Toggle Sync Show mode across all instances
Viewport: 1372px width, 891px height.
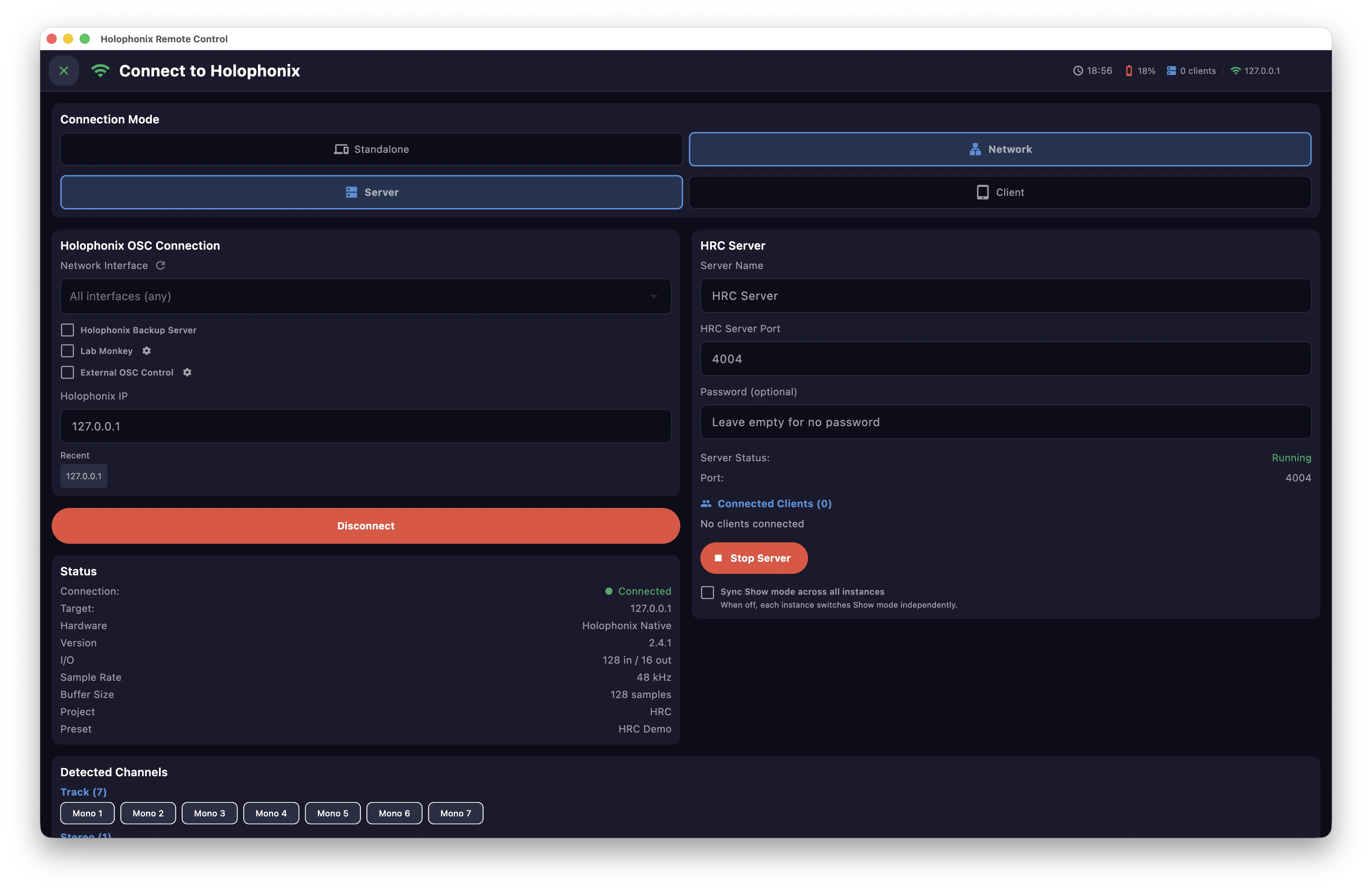pos(707,593)
